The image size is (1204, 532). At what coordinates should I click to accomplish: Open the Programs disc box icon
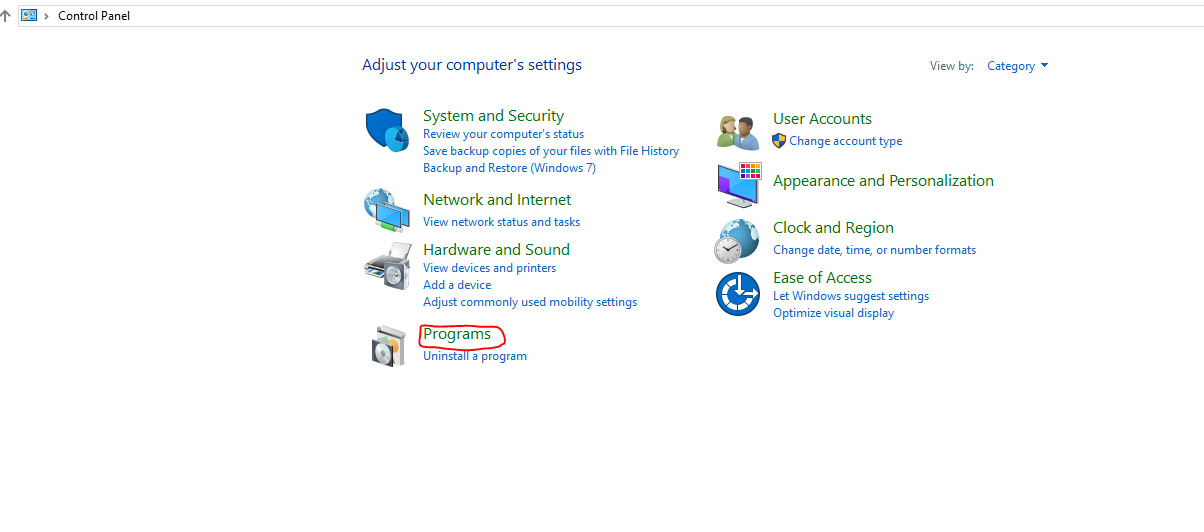(x=388, y=345)
